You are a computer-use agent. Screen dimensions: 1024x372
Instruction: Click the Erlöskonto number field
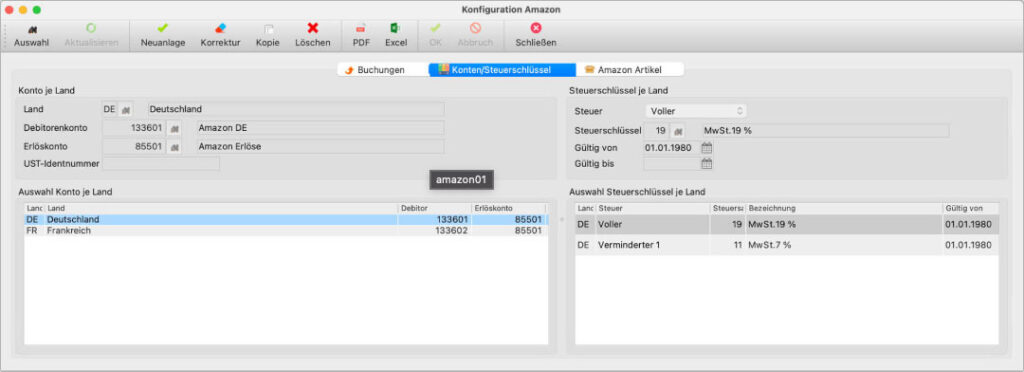pos(134,147)
